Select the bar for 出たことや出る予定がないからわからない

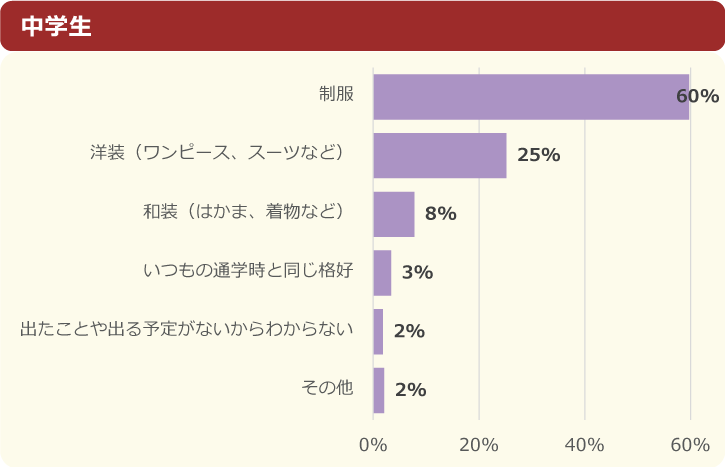[x=378, y=332]
